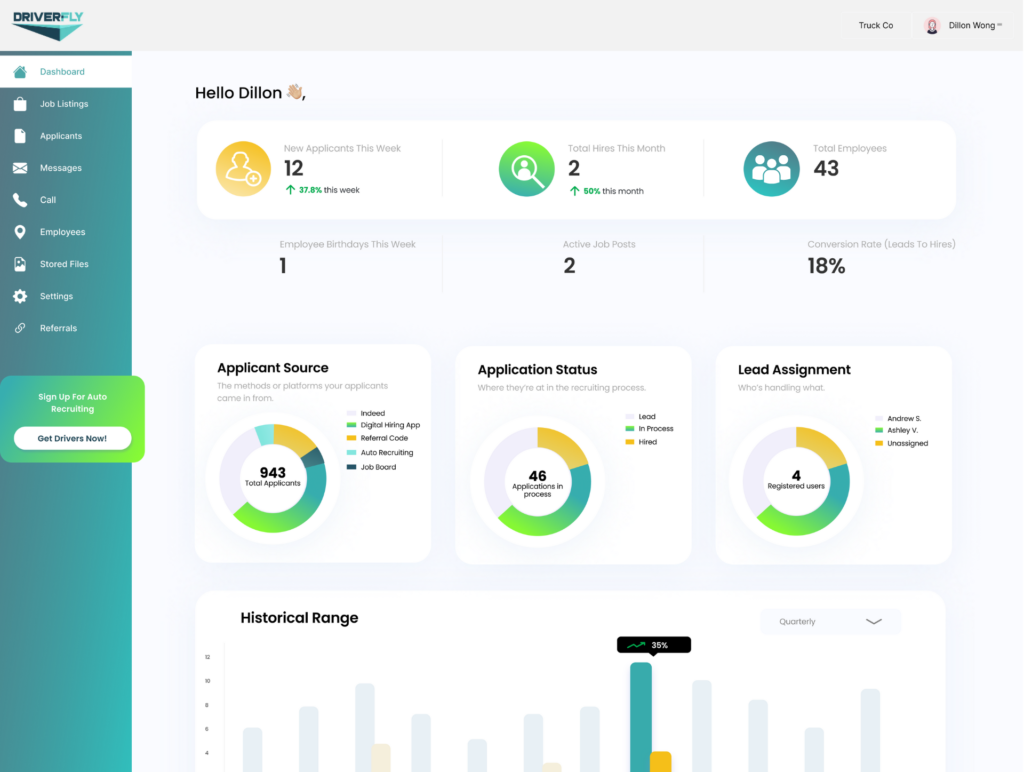The image size is (1024, 772).
Task: Click the Indeed legend swatch
Action: 351,413
